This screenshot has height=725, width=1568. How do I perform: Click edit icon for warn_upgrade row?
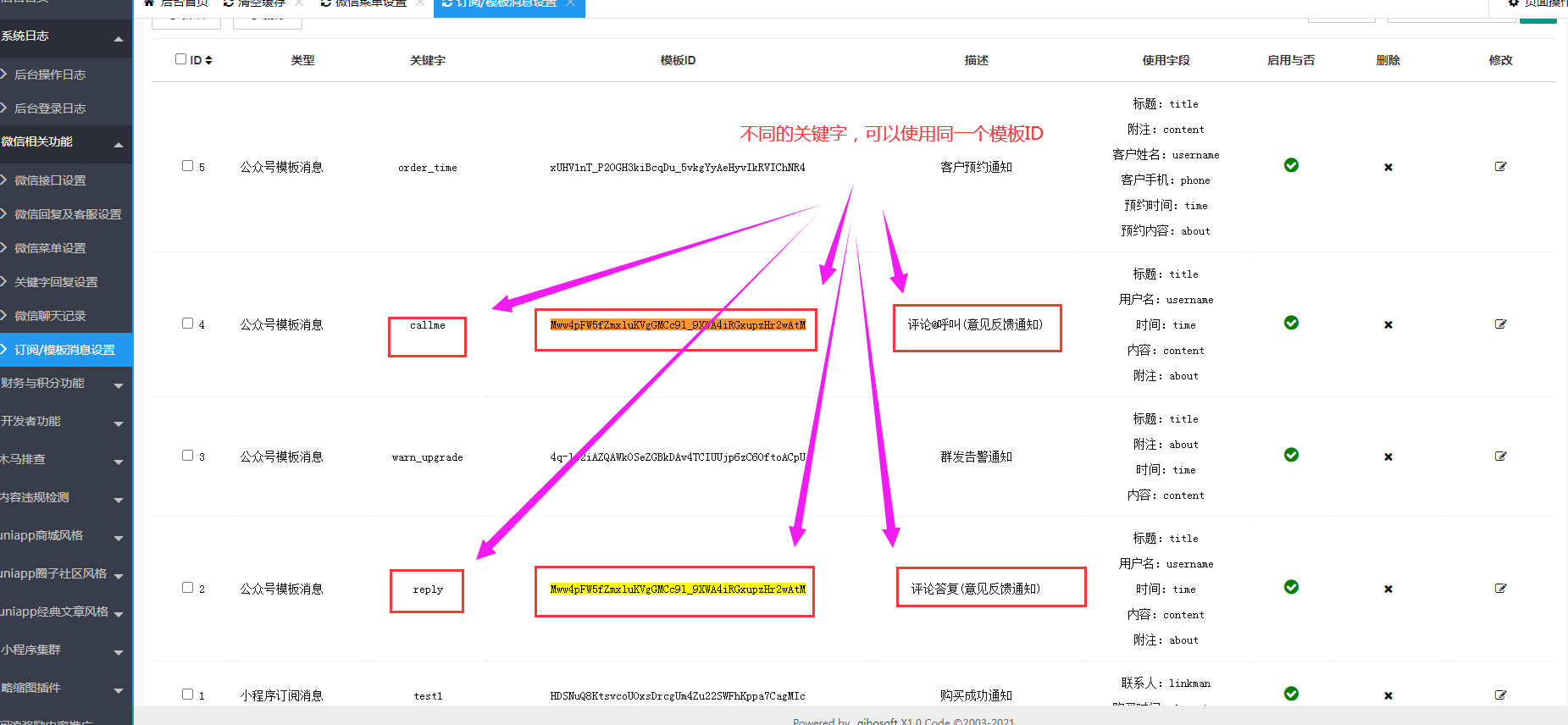pyautogui.click(x=1500, y=457)
